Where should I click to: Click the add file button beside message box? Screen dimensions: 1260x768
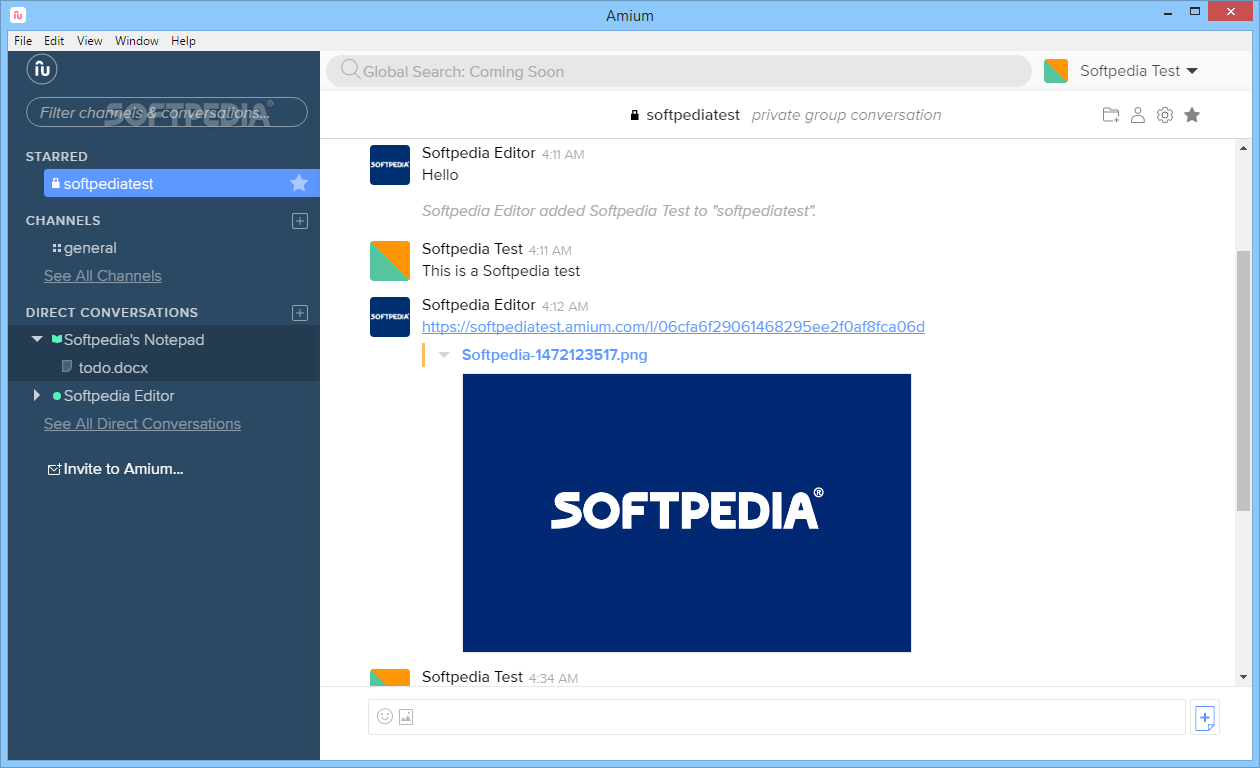pos(1205,717)
